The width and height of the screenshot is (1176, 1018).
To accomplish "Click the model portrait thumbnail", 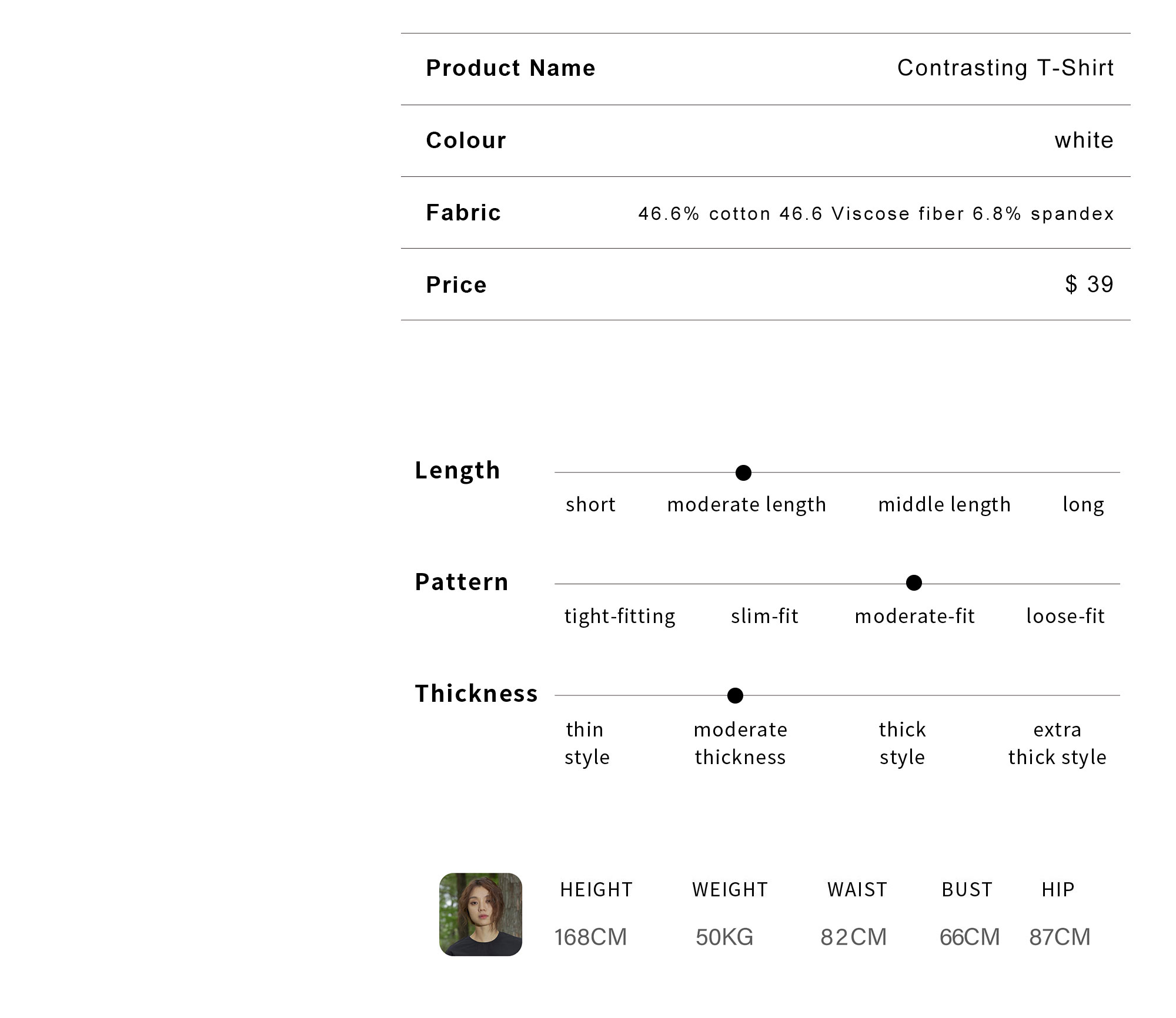I will 480,914.
